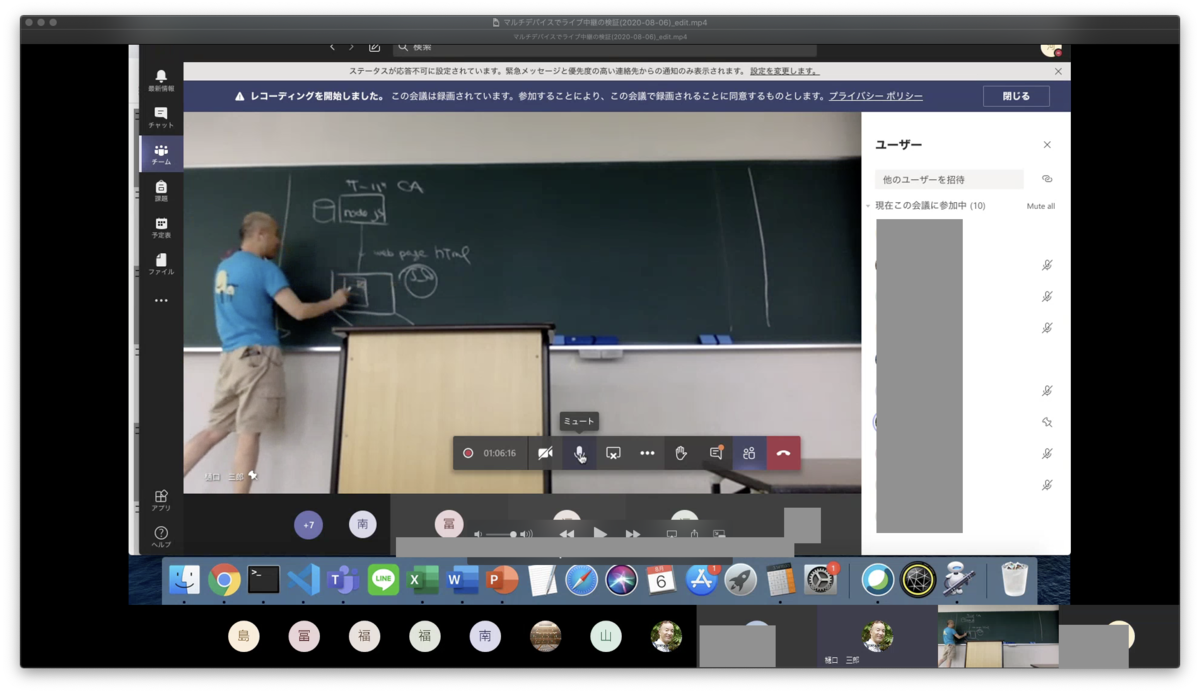Open the share screen tray
This screenshot has width=1200, height=693.
[613, 453]
